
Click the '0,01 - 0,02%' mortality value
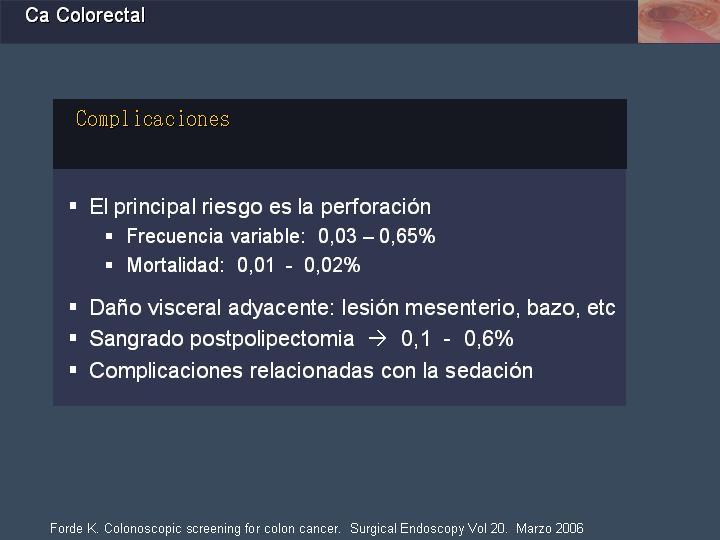[x=298, y=265]
